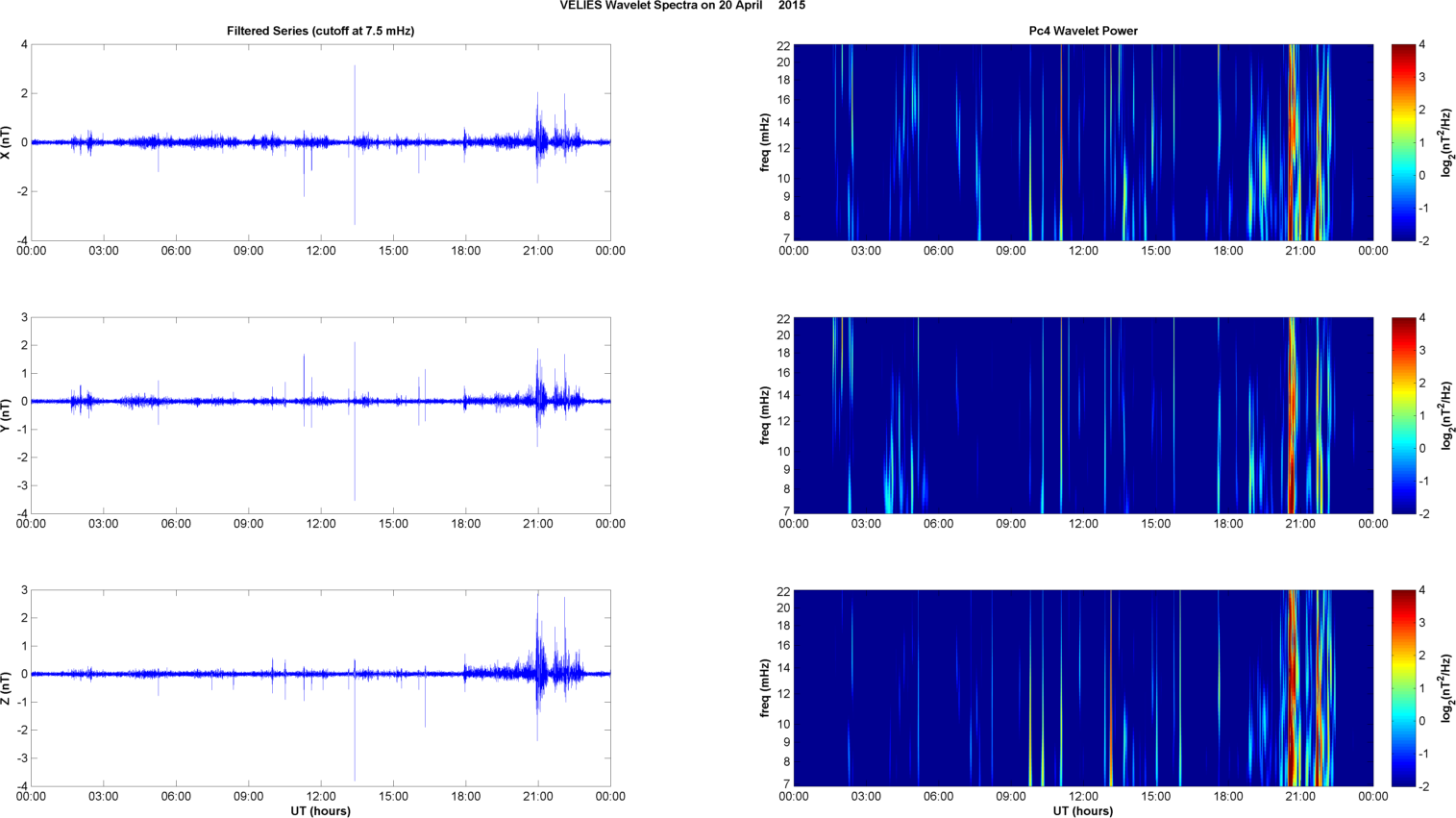
Task: Click the top wavelet spectrogram's color bar
Action: click(1403, 142)
